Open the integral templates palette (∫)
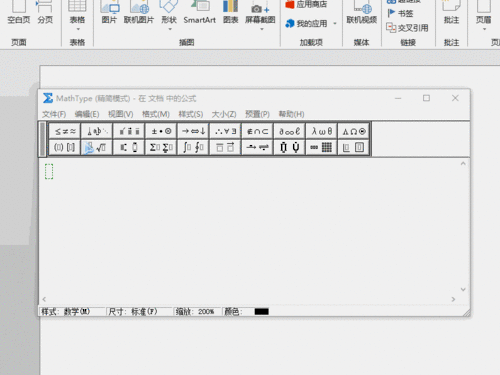Image resolution: width=500 pixels, height=375 pixels. point(193,147)
